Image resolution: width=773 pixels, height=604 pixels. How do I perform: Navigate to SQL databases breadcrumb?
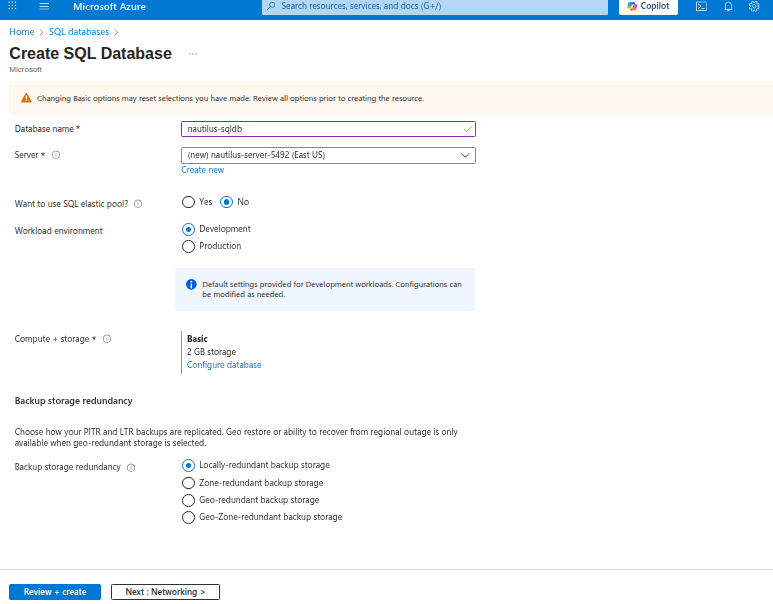tap(79, 32)
